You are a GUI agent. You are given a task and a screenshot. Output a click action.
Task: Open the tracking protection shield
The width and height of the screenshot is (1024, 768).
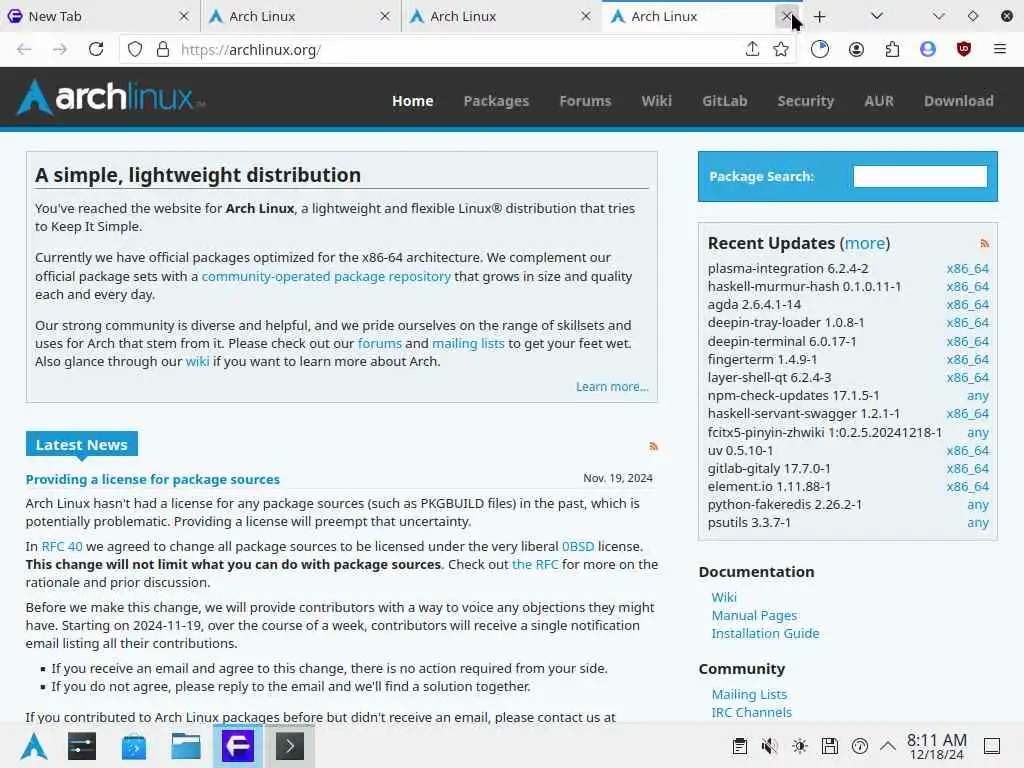coord(135,50)
